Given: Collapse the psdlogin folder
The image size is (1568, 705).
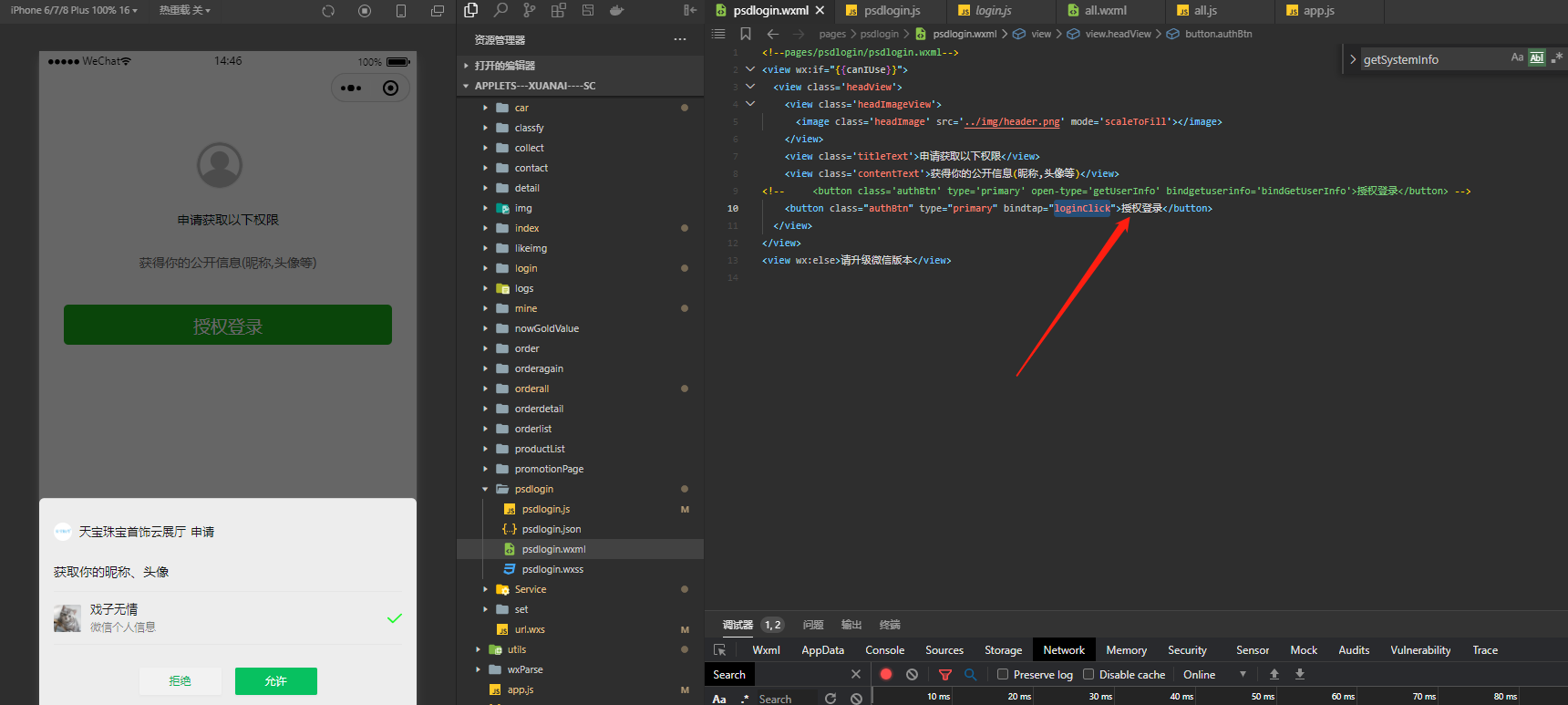Looking at the screenshot, I should pos(580,489).
